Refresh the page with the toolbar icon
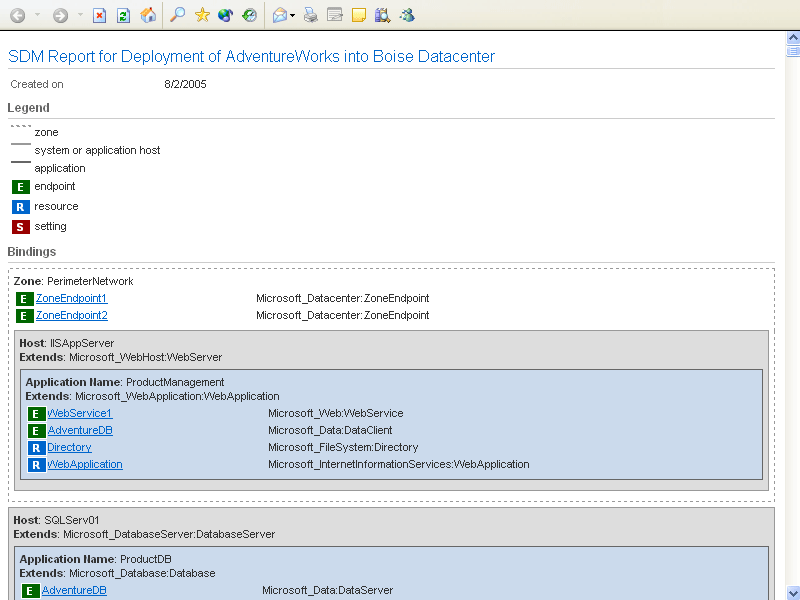The height and width of the screenshot is (600, 800). pos(123,15)
